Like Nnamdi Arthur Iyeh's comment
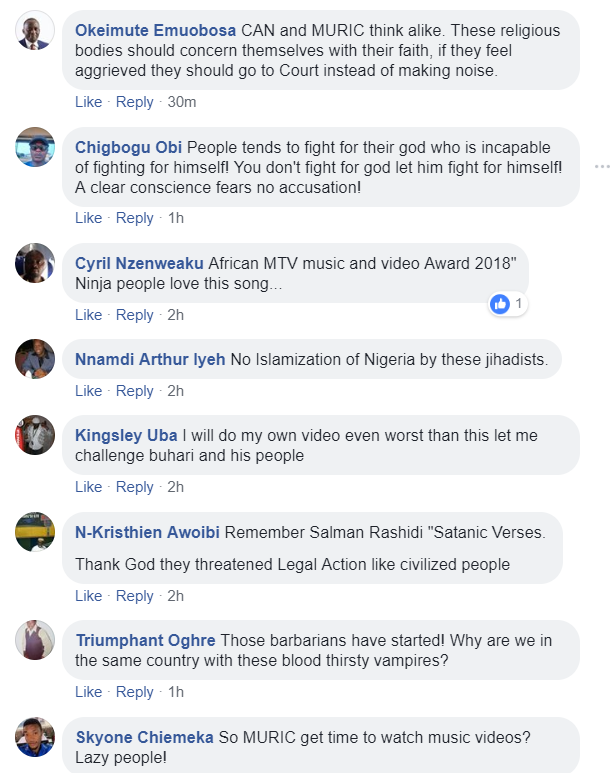Image resolution: width=616 pixels, height=773 pixels. pos(88,391)
